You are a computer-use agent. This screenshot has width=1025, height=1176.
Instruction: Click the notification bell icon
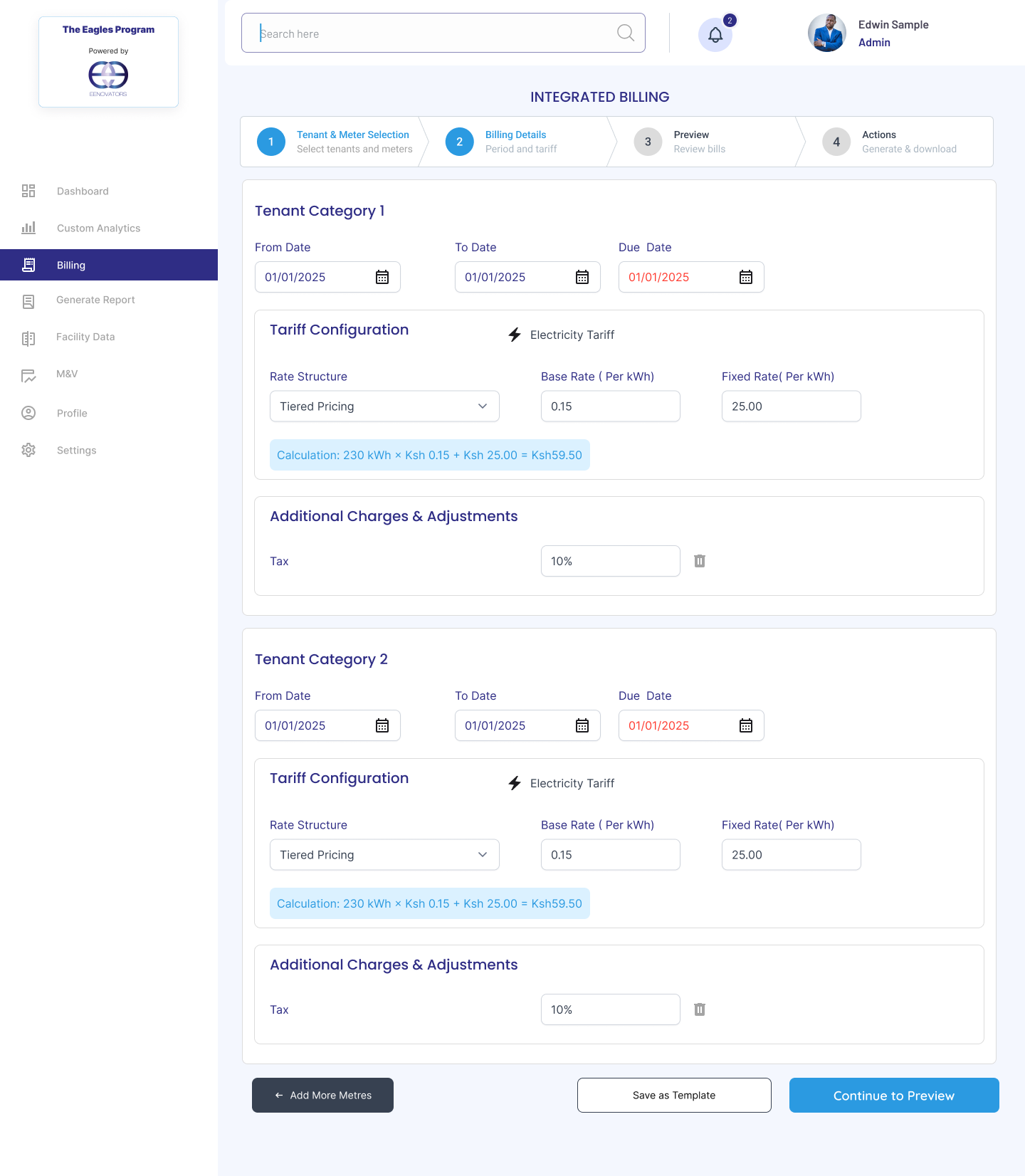coord(715,35)
